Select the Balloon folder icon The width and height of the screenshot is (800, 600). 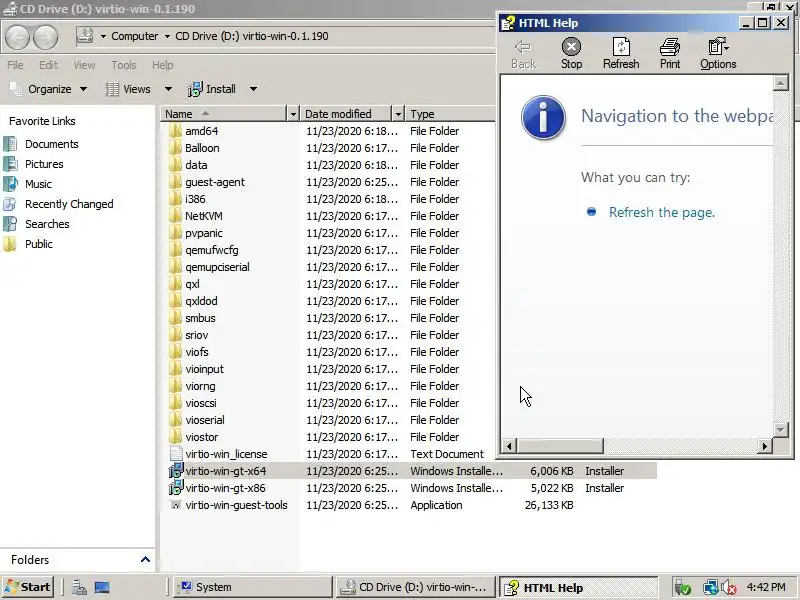point(175,148)
